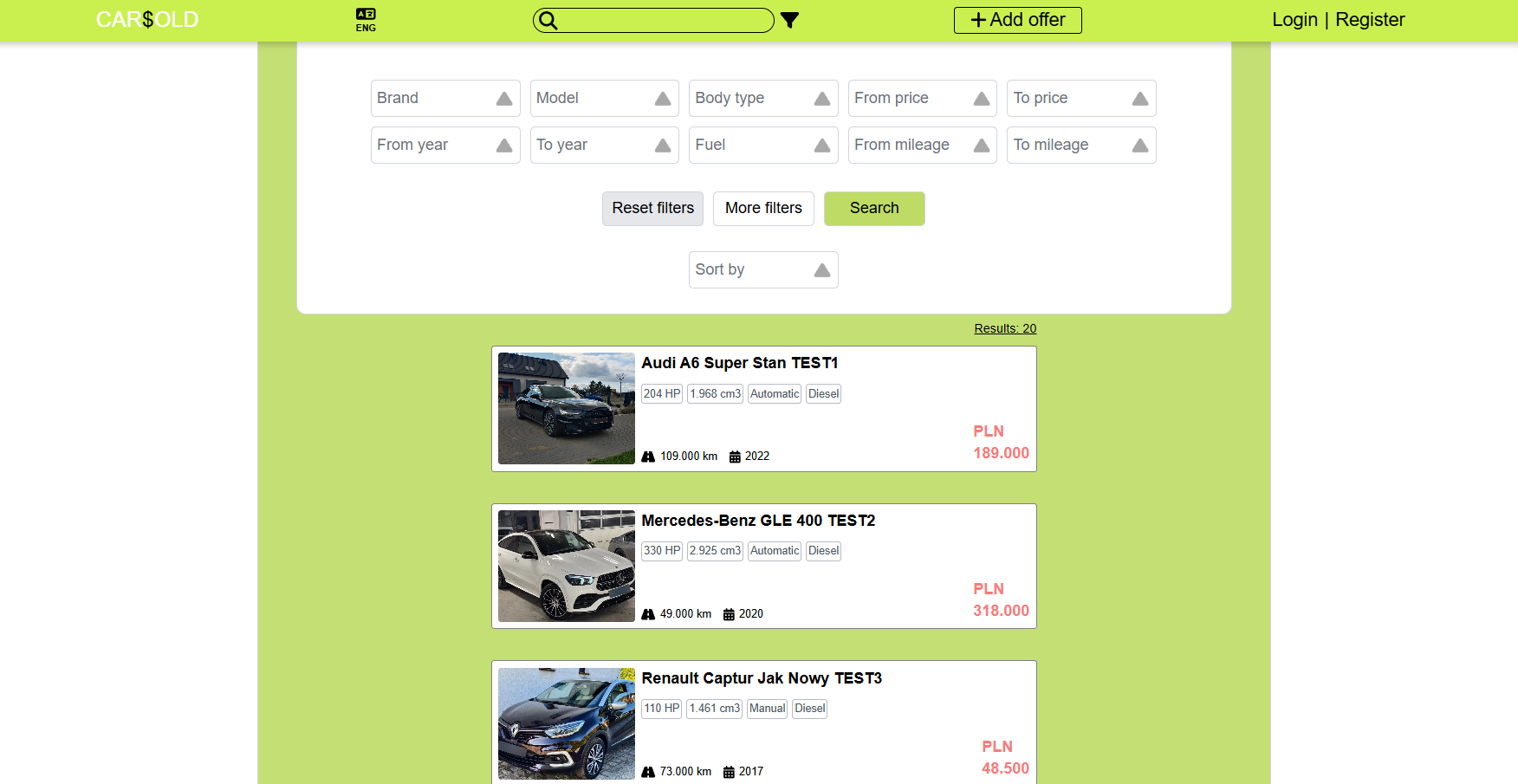Click the Results: 20 link
The height and width of the screenshot is (784, 1518).
pyautogui.click(x=1005, y=328)
